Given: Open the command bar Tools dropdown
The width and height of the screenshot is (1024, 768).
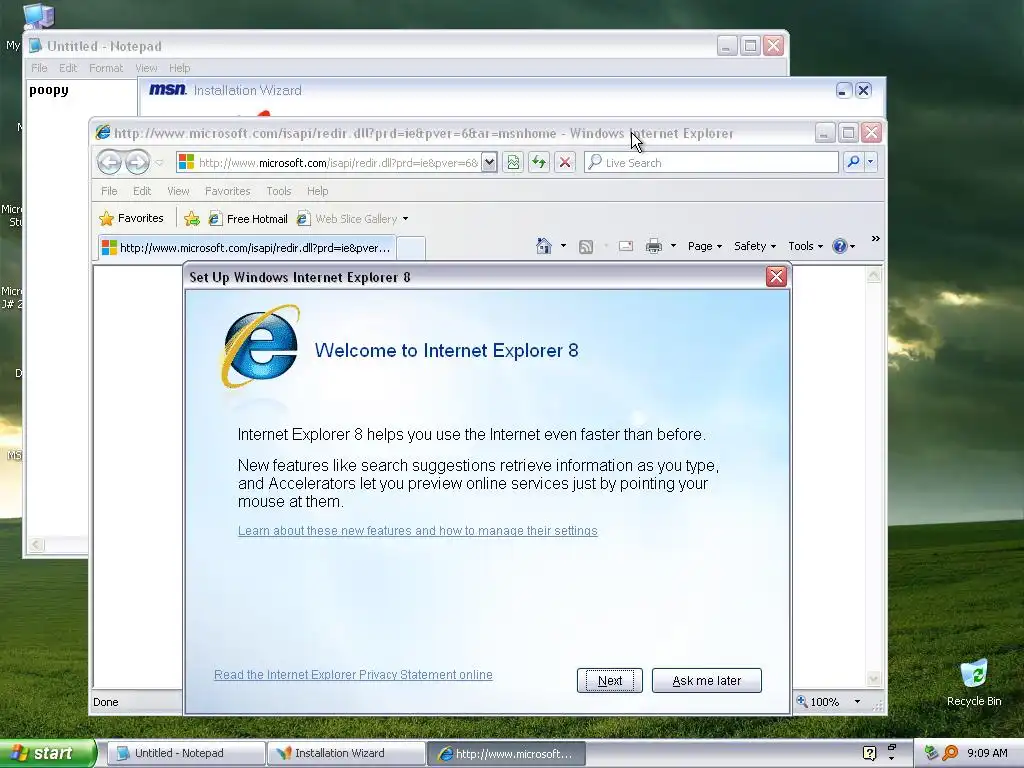Looking at the screenshot, I should click(805, 246).
